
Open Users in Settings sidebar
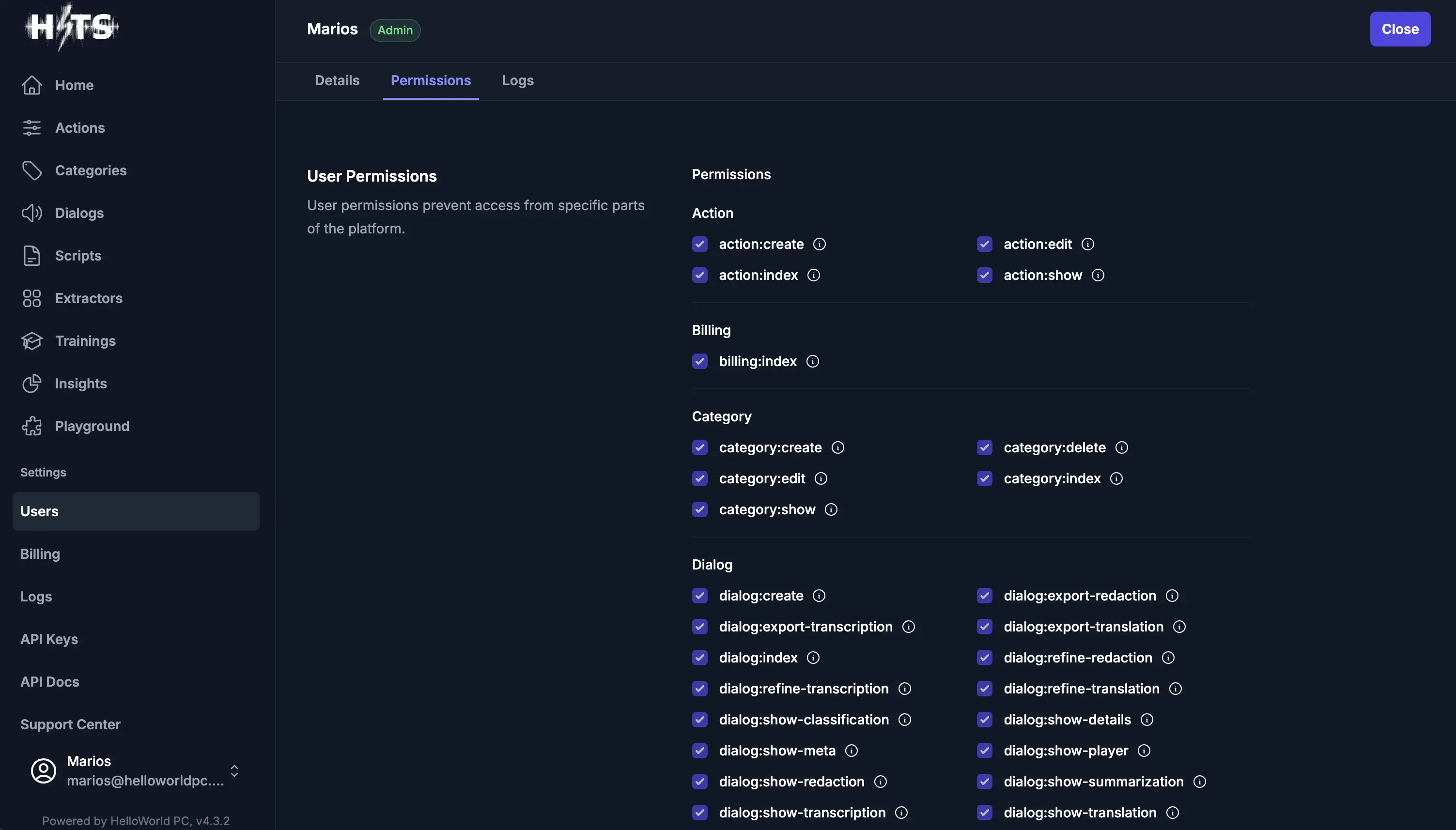click(x=136, y=511)
